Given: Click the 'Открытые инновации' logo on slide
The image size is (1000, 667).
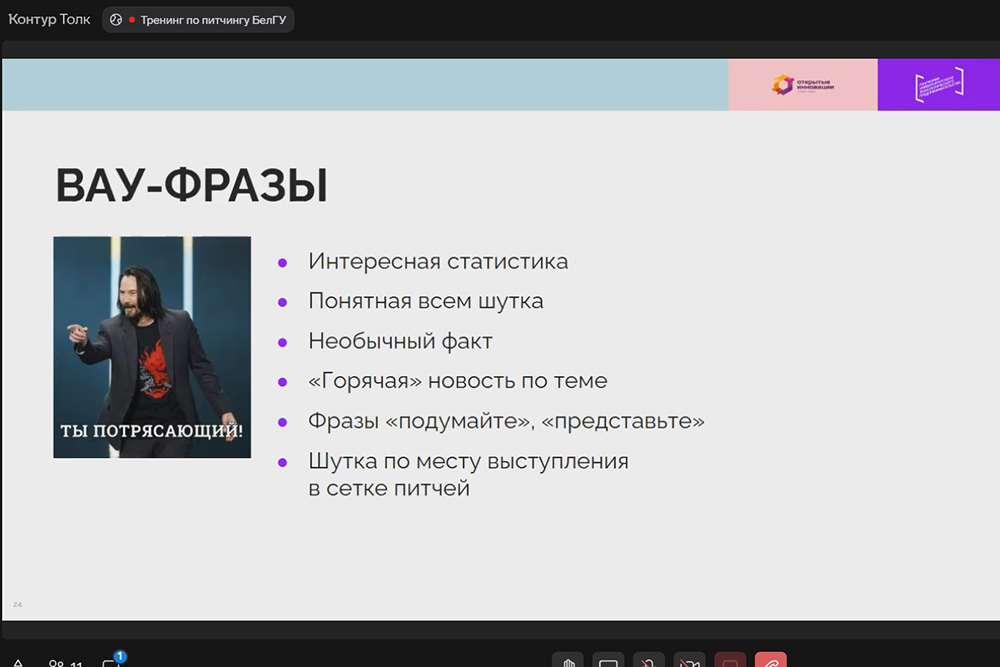Looking at the screenshot, I should (x=803, y=85).
